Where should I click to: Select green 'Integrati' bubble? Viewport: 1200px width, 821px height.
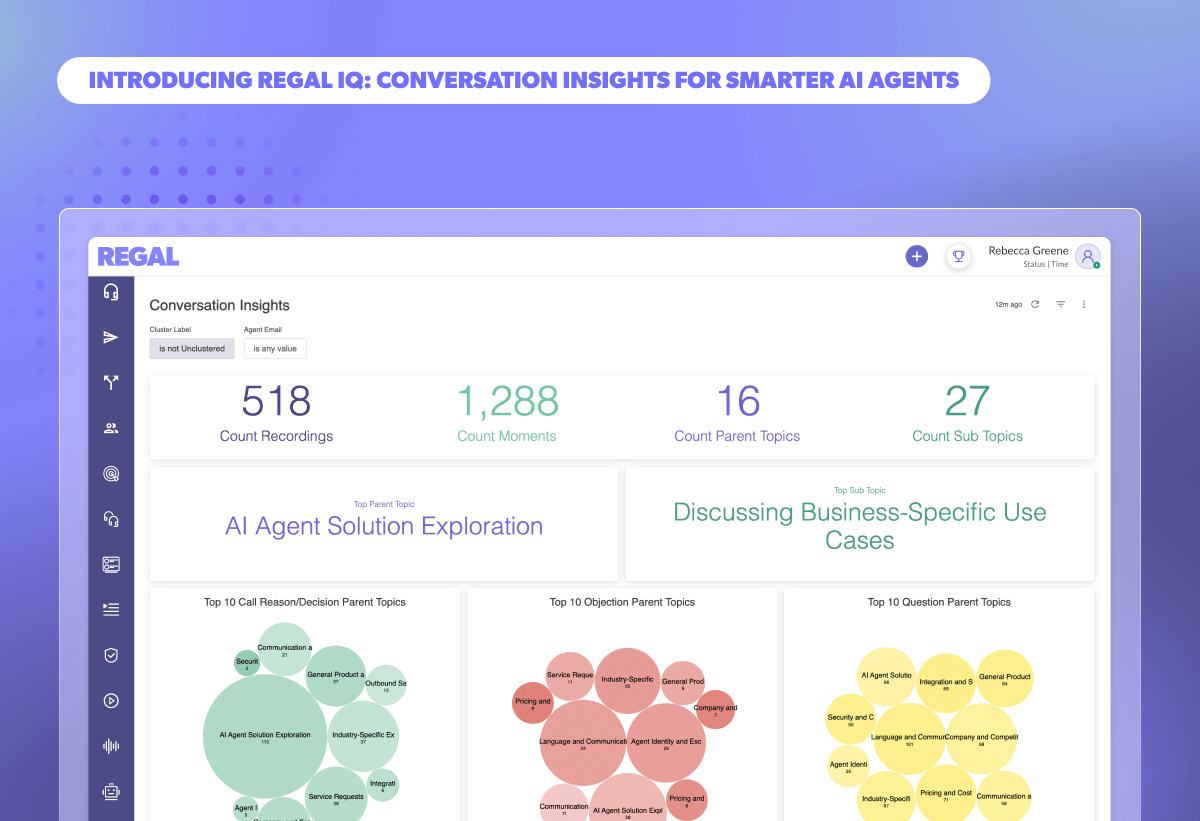(x=383, y=785)
